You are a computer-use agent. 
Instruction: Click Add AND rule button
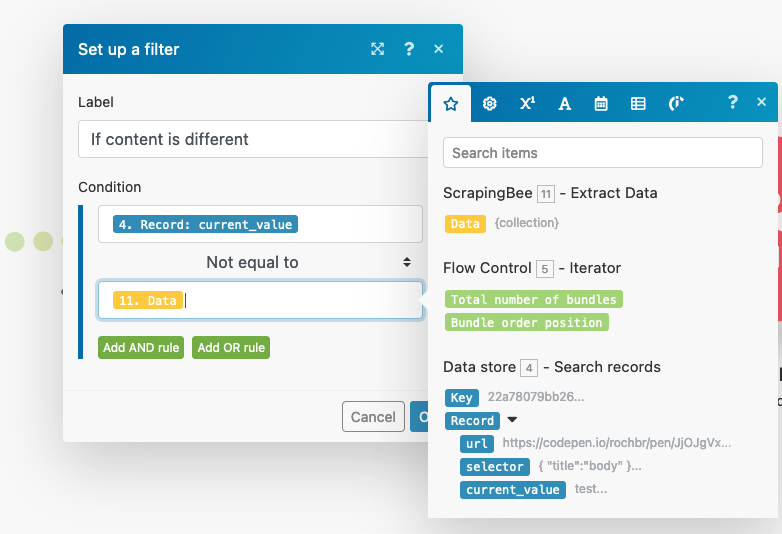[141, 348]
